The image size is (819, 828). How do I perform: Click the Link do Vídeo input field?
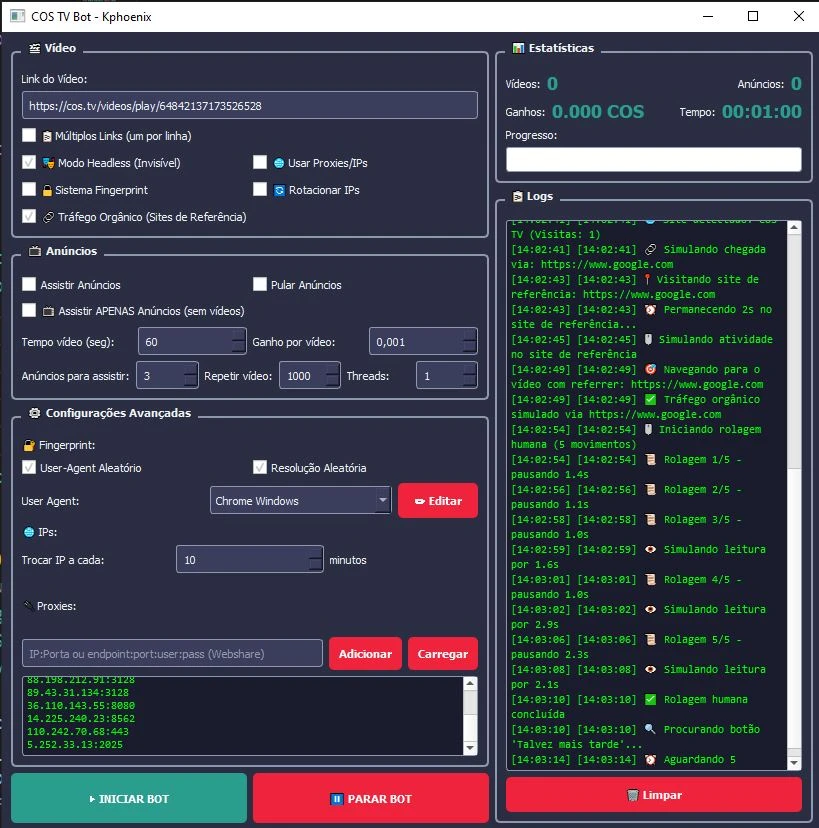coord(249,105)
